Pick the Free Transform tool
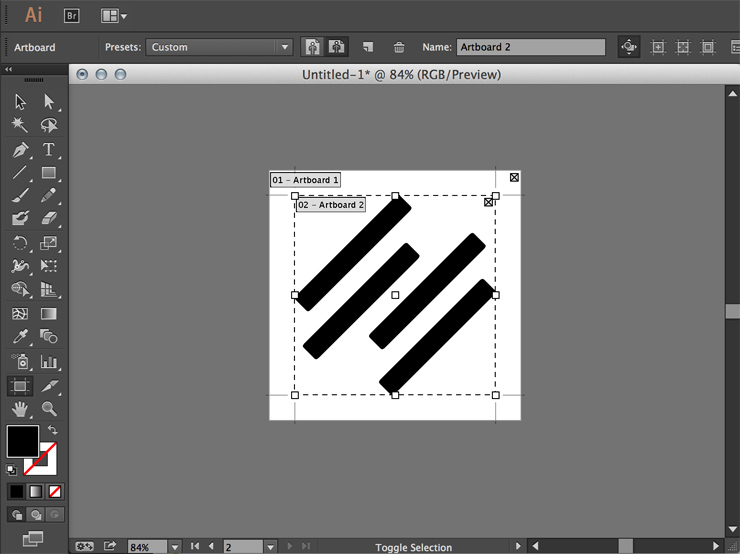 pyautogui.click(x=49, y=266)
